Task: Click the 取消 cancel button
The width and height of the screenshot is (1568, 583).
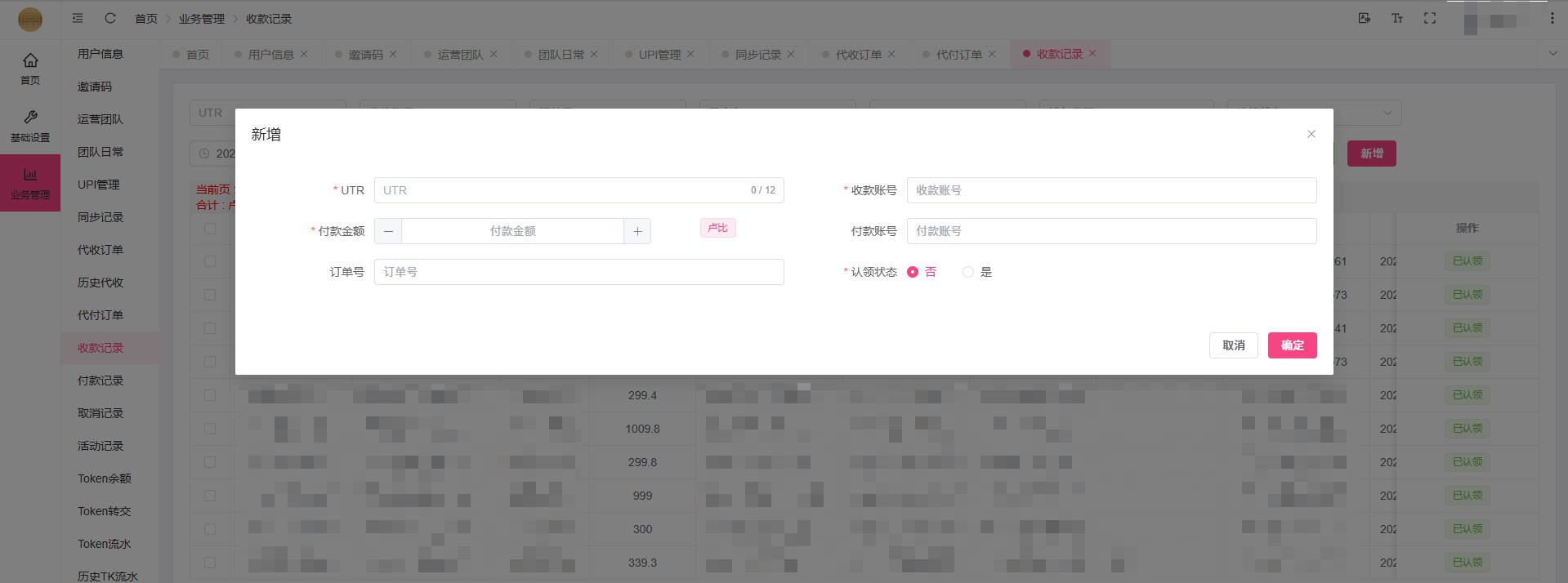Action: coord(1233,345)
